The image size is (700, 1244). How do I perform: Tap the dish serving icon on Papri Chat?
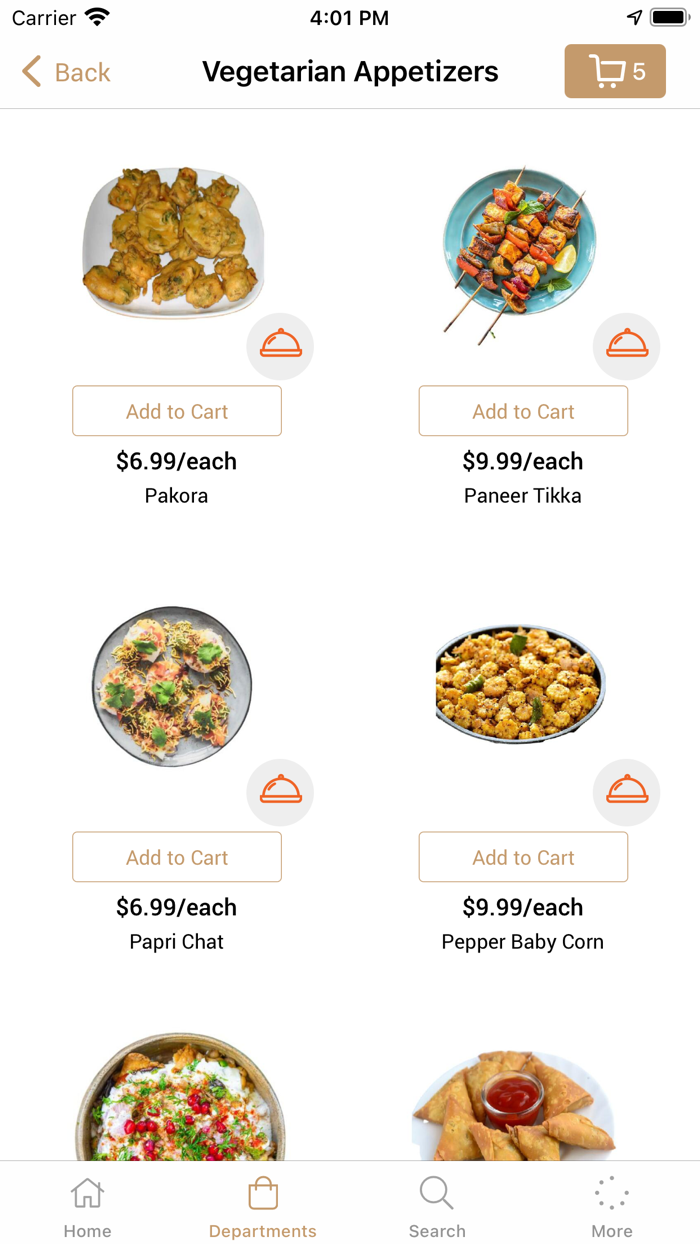pyautogui.click(x=280, y=791)
